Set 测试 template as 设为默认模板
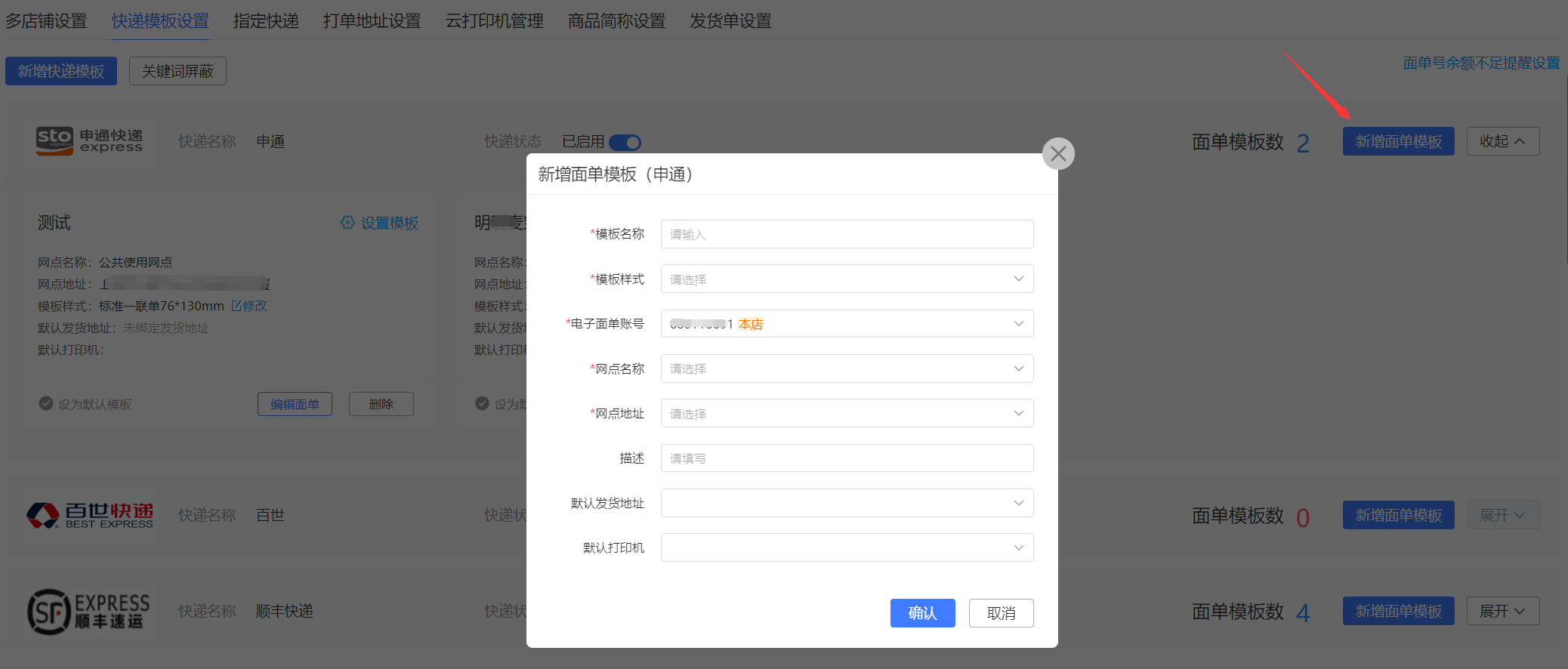Image resolution: width=1568 pixels, height=669 pixels. (85, 404)
